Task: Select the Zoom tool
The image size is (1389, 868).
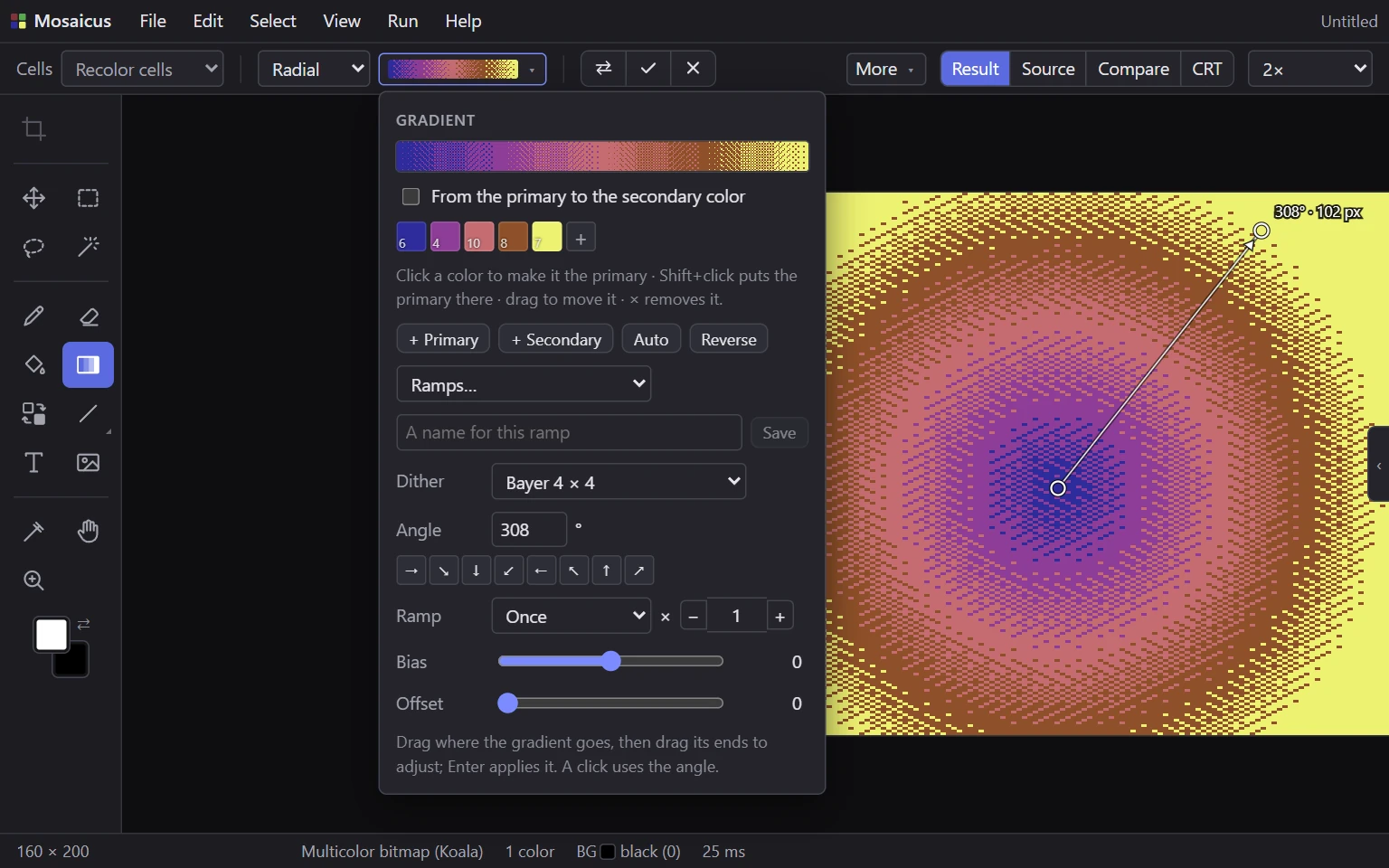Action: 33,580
